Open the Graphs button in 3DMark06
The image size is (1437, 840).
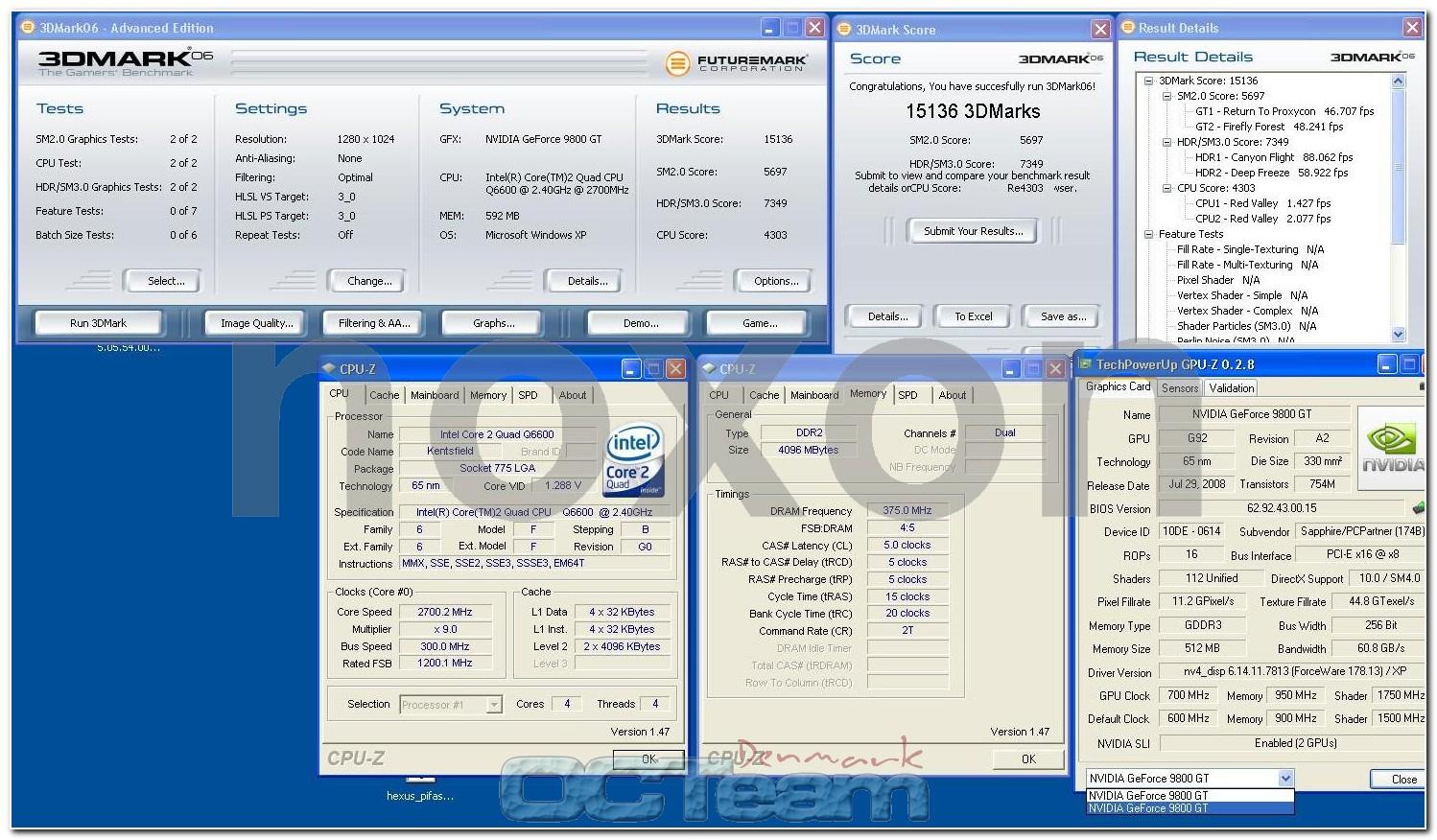click(x=493, y=323)
